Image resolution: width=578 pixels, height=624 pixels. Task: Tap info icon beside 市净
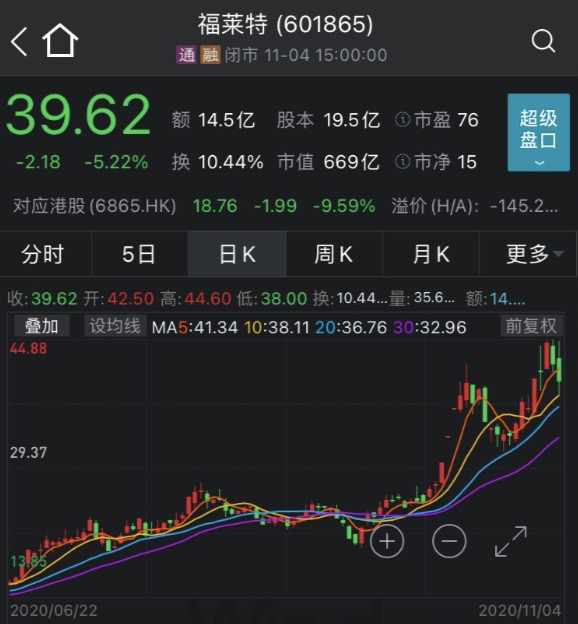[x=402, y=162]
